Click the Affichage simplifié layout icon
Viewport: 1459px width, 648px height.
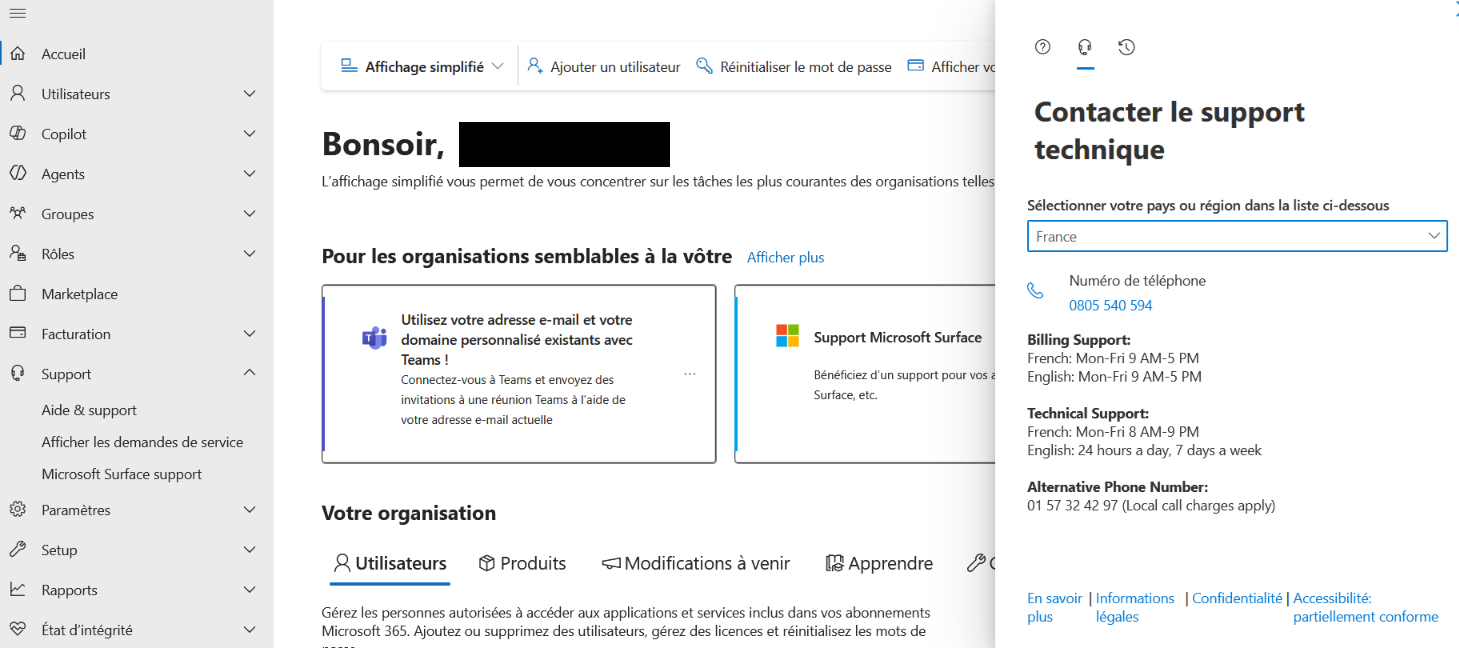(x=349, y=66)
